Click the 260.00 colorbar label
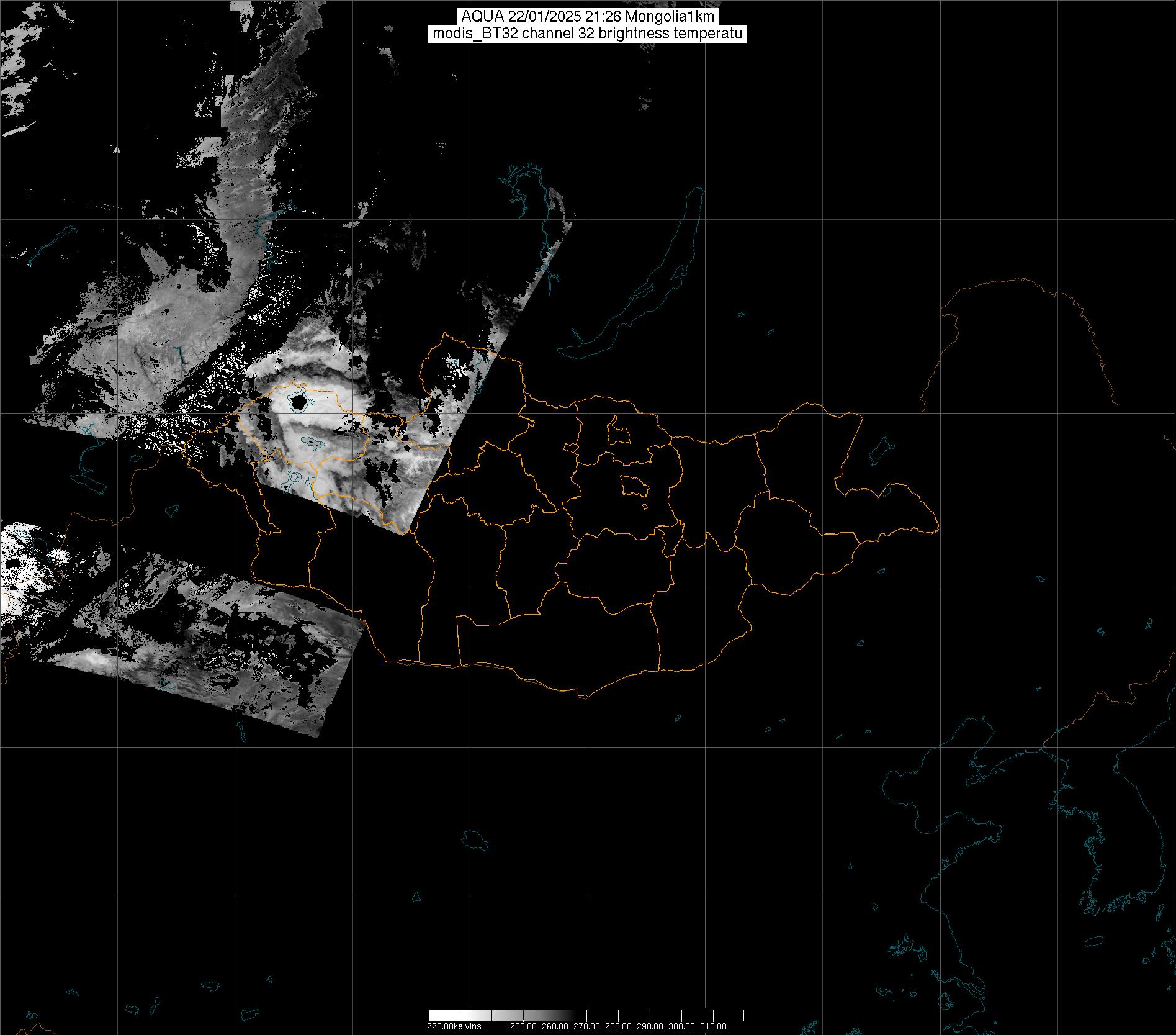Screen dimensions: 1176x1035 pos(555,1026)
